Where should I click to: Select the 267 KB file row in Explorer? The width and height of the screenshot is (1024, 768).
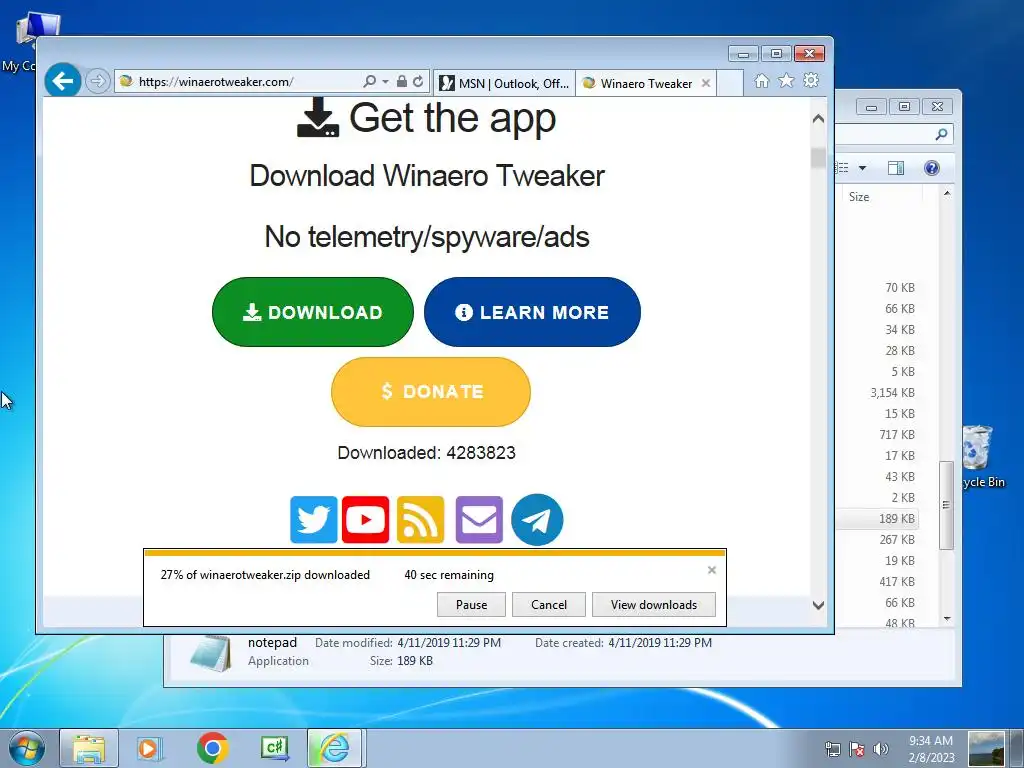click(x=877, y=539)
